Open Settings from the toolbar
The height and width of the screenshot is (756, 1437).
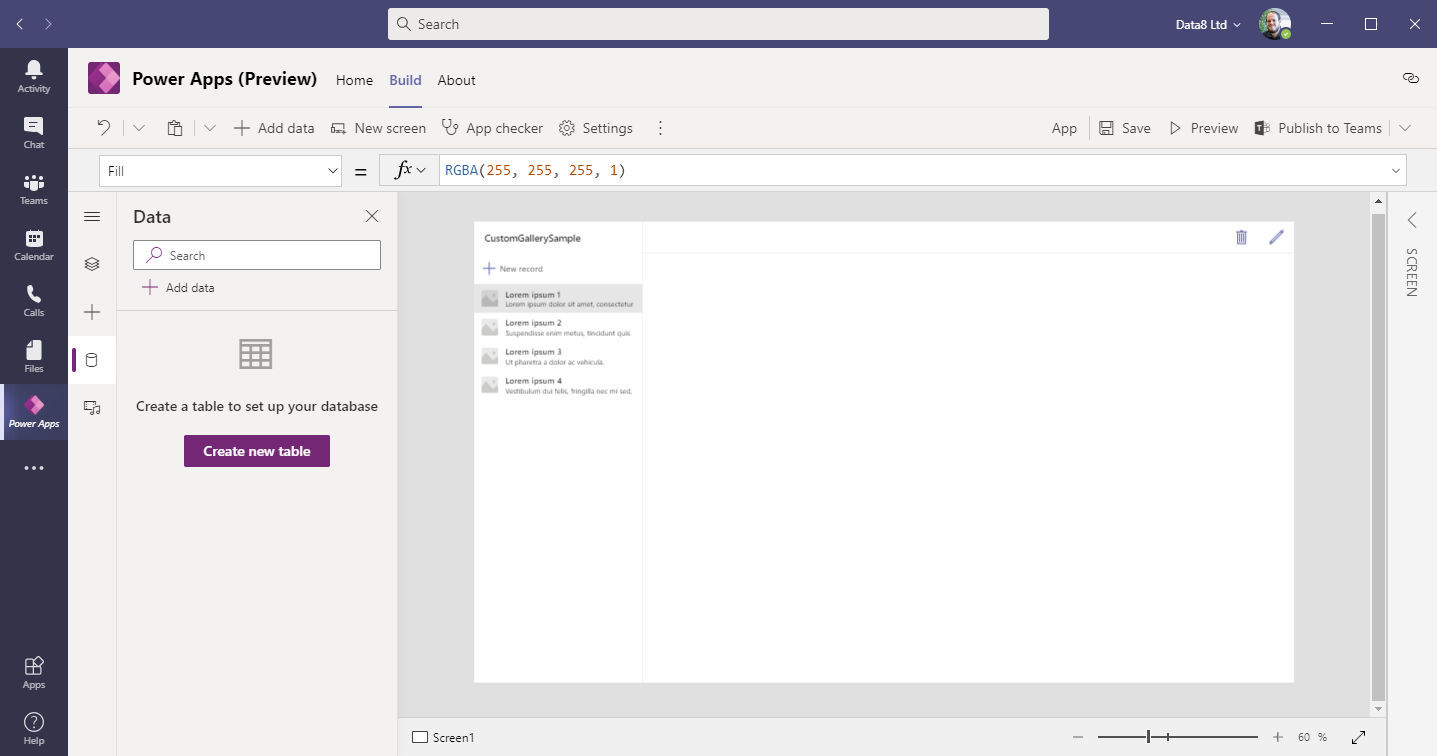596,128
